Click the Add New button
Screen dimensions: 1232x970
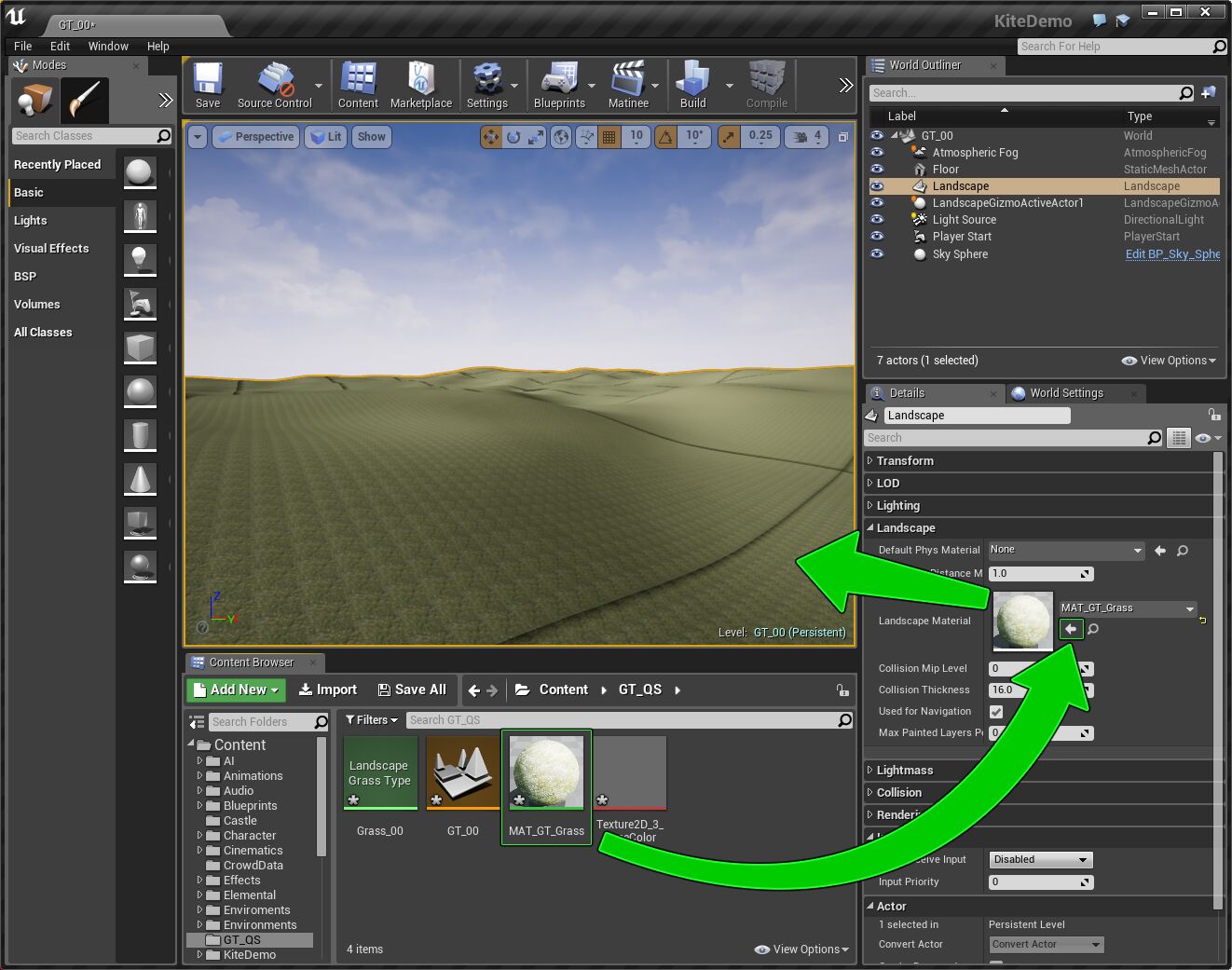[237, 690]
